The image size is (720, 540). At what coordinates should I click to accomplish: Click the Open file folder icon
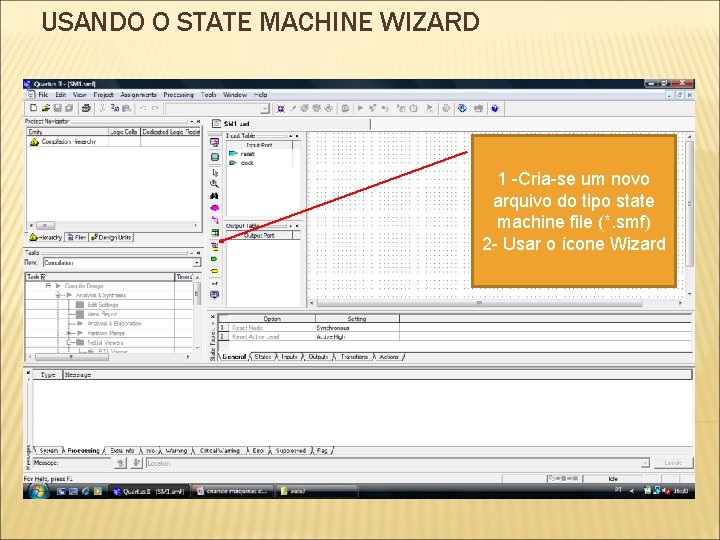click(45, 108)
